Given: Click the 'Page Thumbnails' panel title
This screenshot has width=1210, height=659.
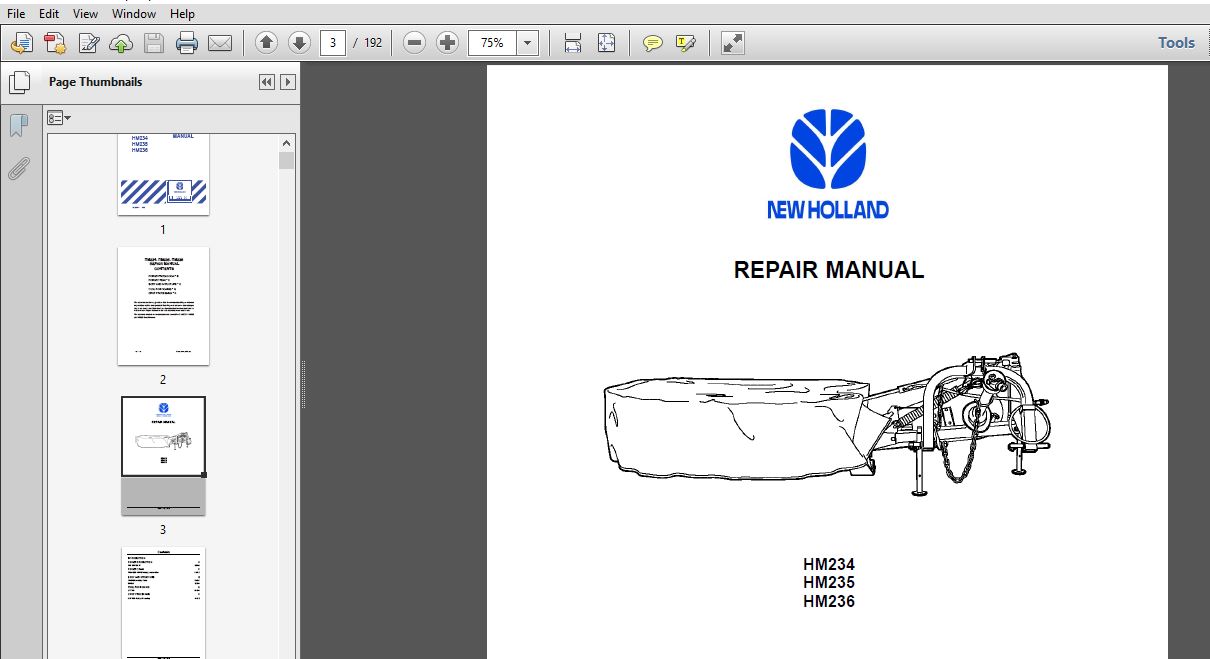Looking at the screenshot, I should coord(95,82).
